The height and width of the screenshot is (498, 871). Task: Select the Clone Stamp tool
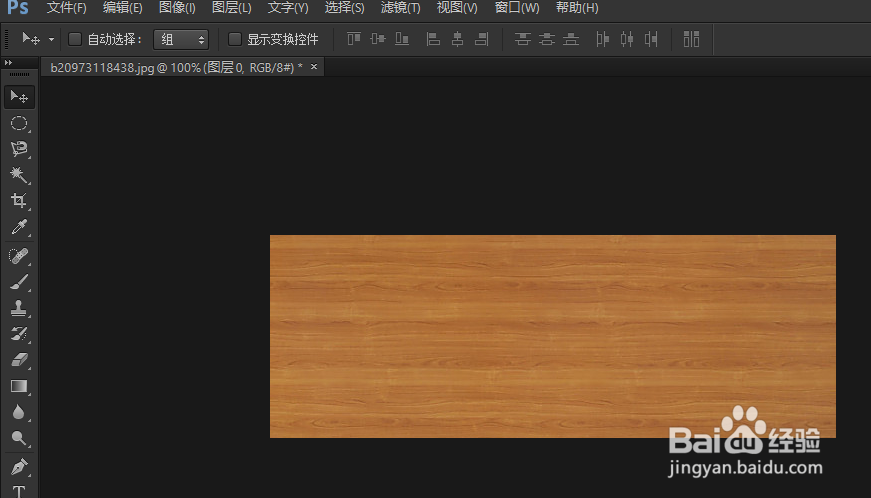pyautogui.click(x=19, y=308)
